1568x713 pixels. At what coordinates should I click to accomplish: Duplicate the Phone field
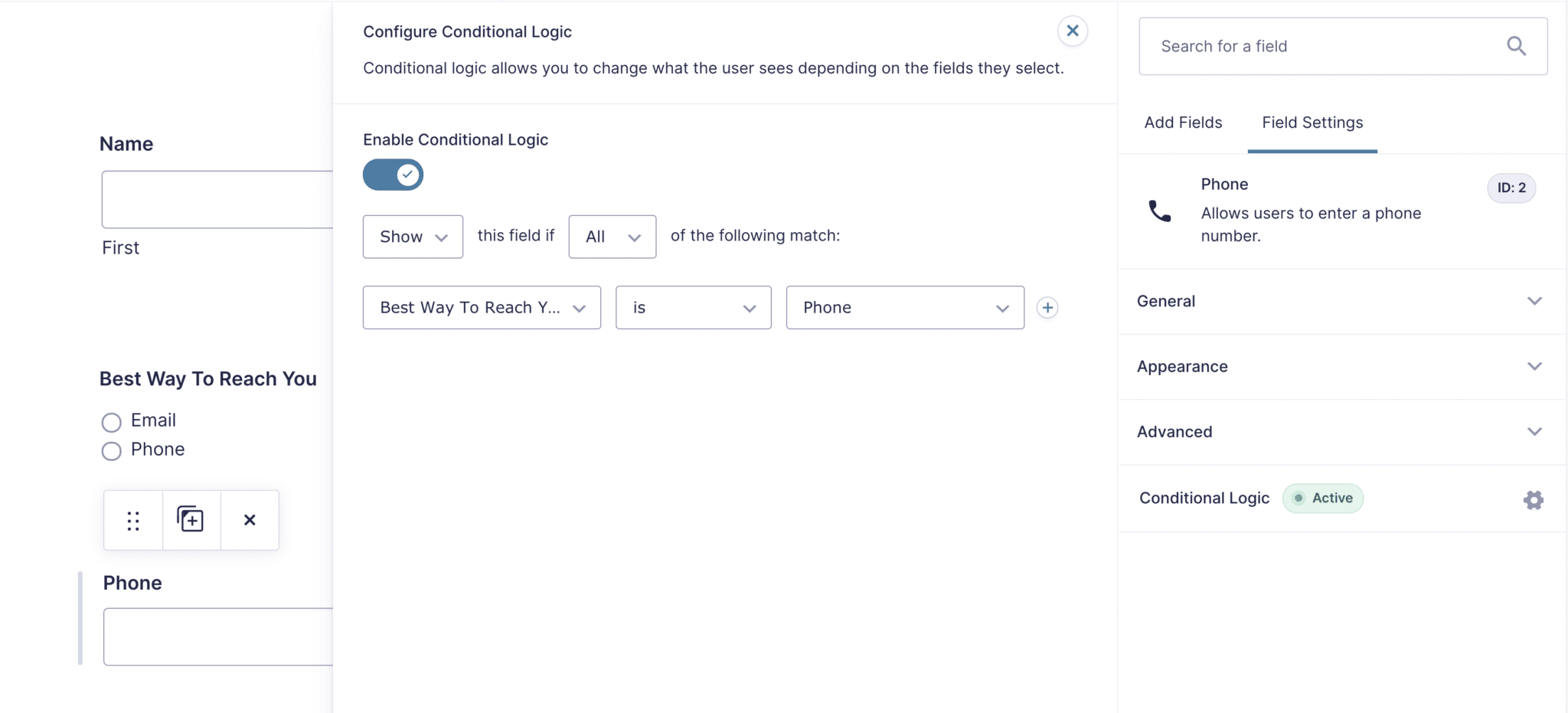click(191, 520)
